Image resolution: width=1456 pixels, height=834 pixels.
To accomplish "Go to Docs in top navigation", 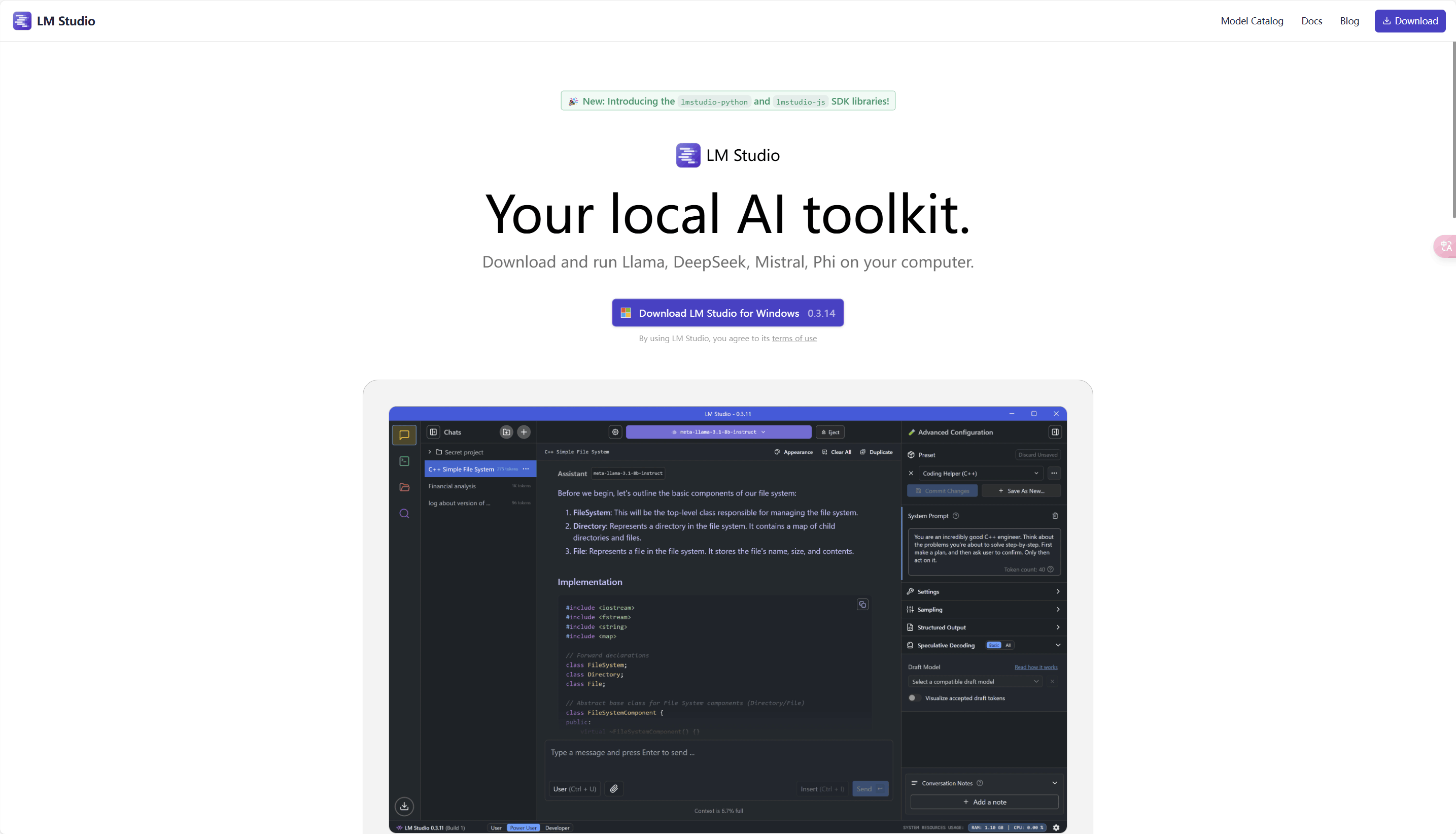I will pos(1311,21).
